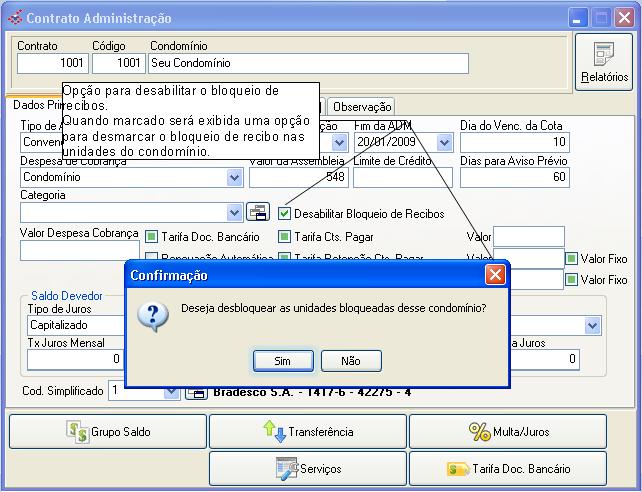Switch to the Observação tab
The height and width of the screenshot is (492, 642).
362,107
